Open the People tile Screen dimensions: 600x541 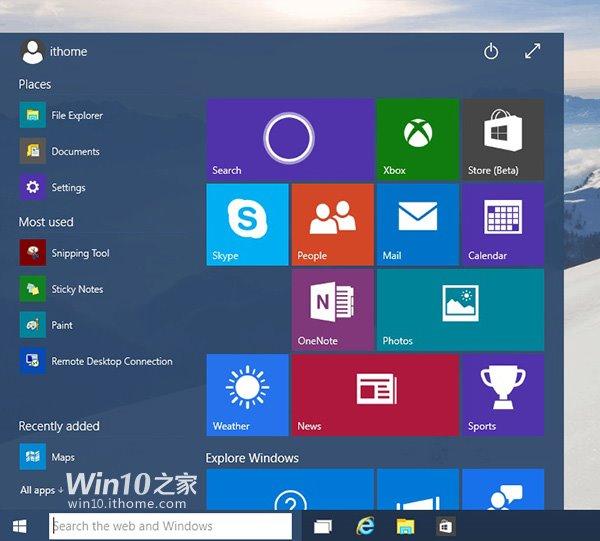(332, 224)
